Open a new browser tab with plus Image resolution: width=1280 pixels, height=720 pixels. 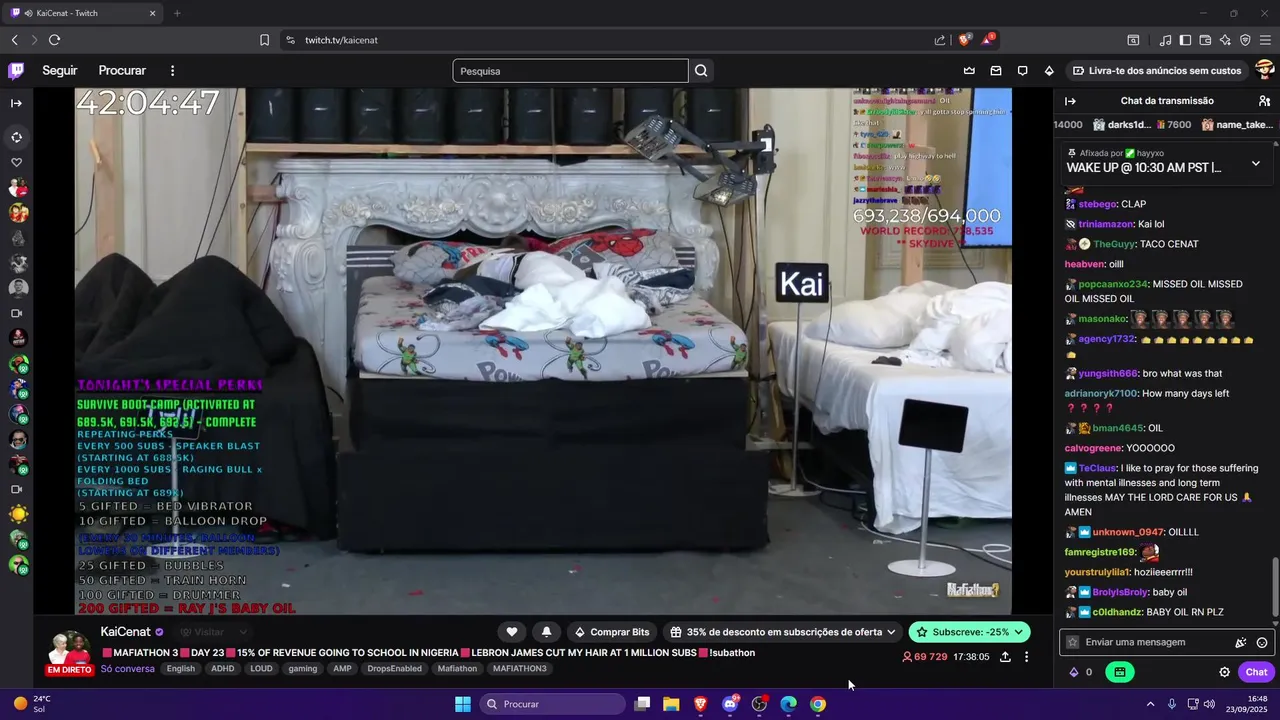coord(177,13)
